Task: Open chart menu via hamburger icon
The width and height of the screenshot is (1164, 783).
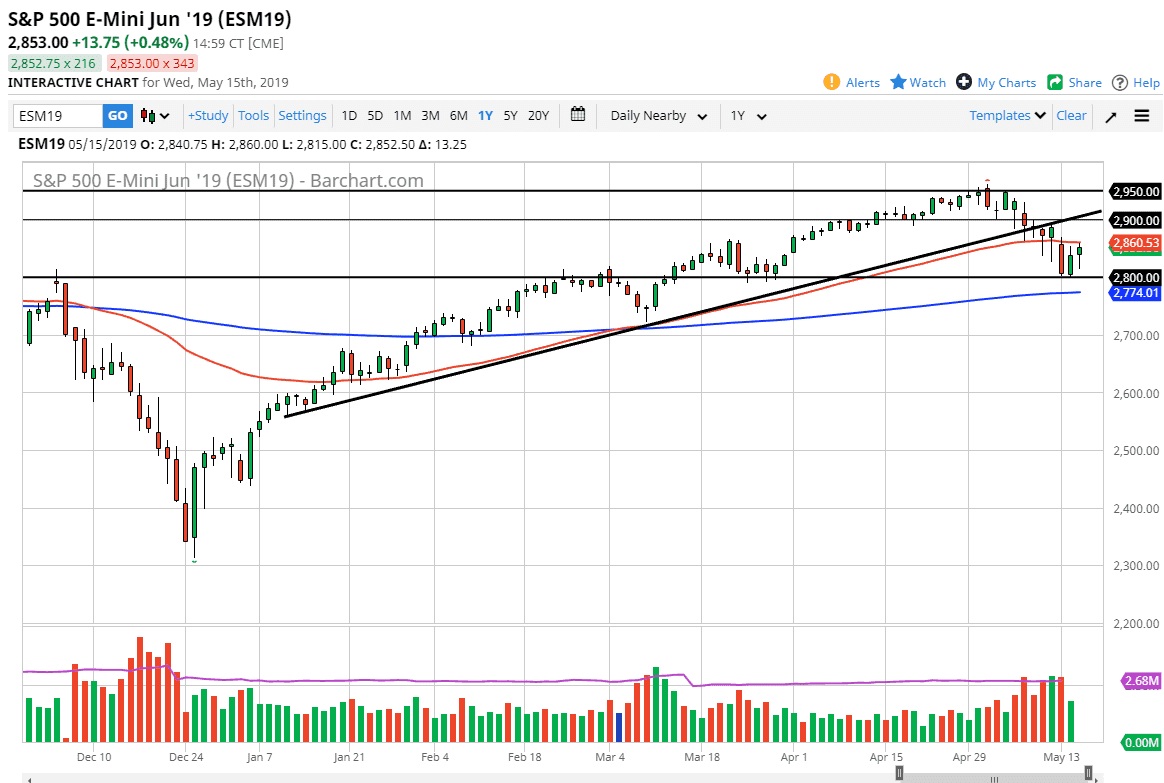Action: pos(1141,115)
